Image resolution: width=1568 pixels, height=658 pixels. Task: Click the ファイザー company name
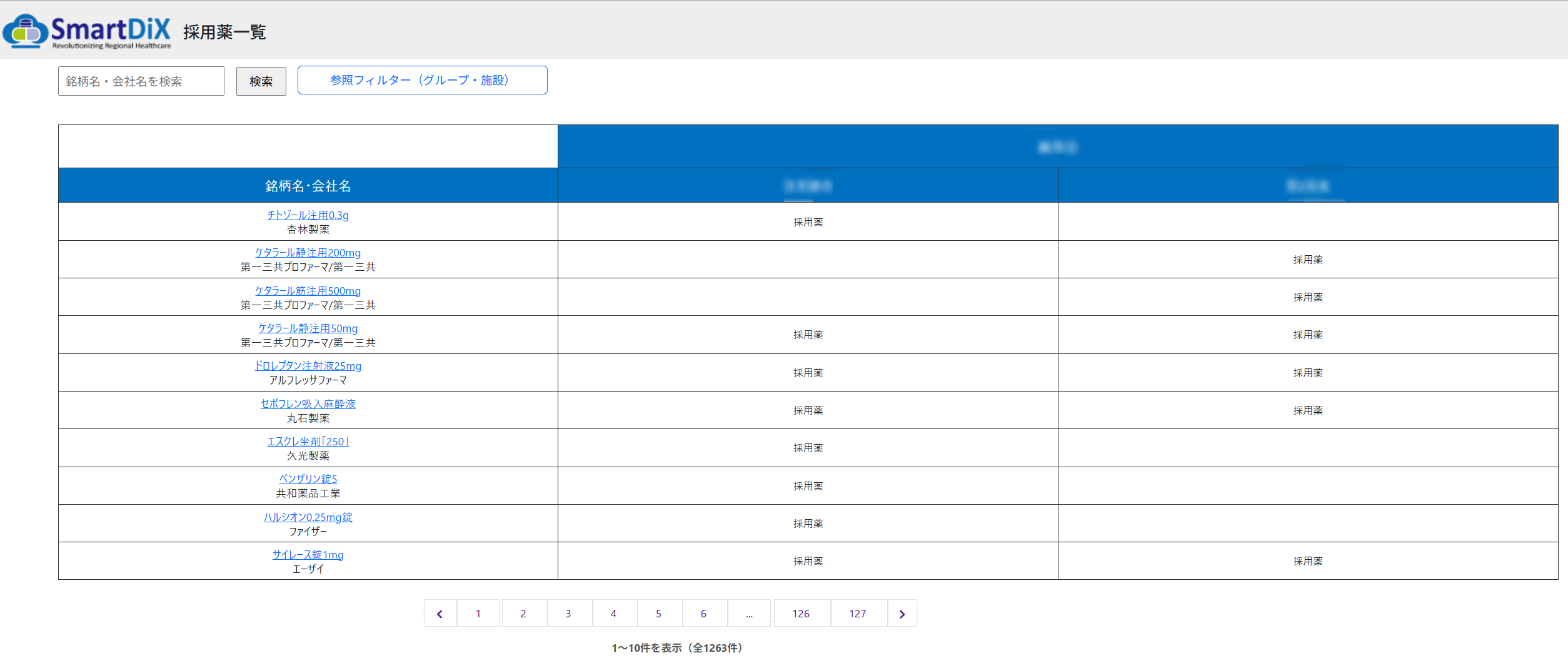point(308,532)
